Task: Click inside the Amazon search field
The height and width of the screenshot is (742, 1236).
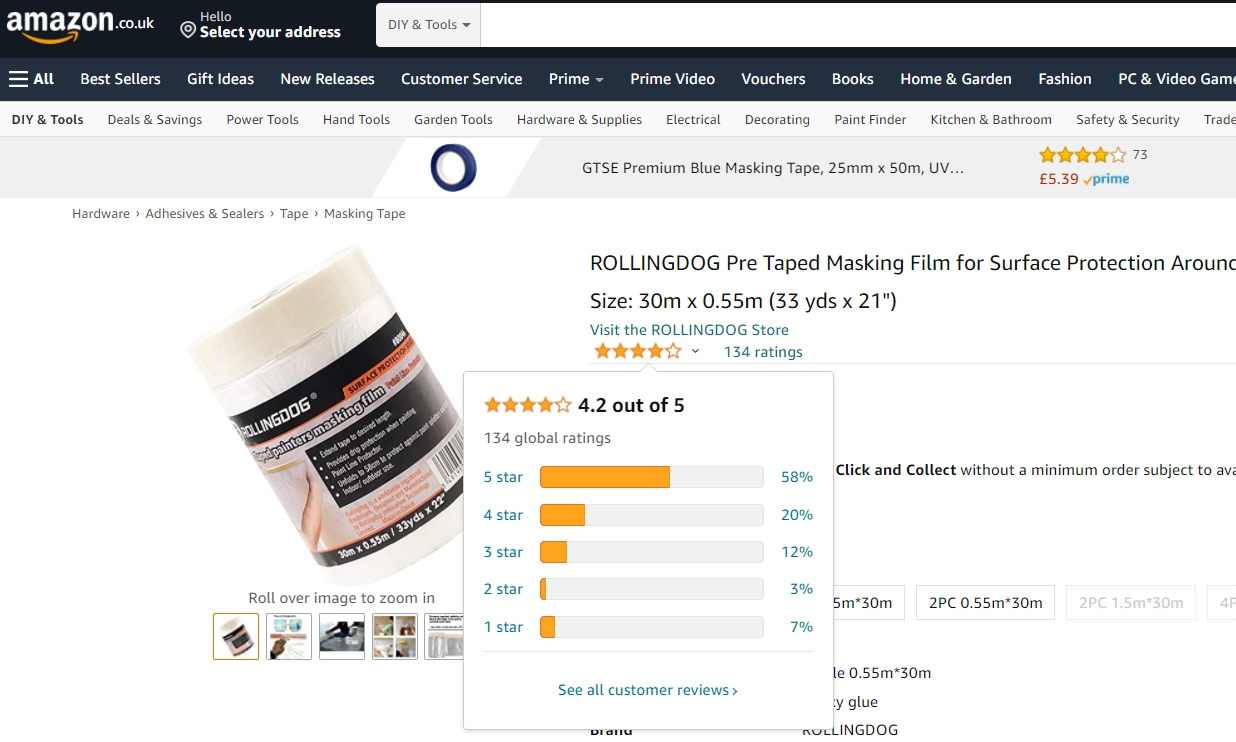Action: coord(858,25)
